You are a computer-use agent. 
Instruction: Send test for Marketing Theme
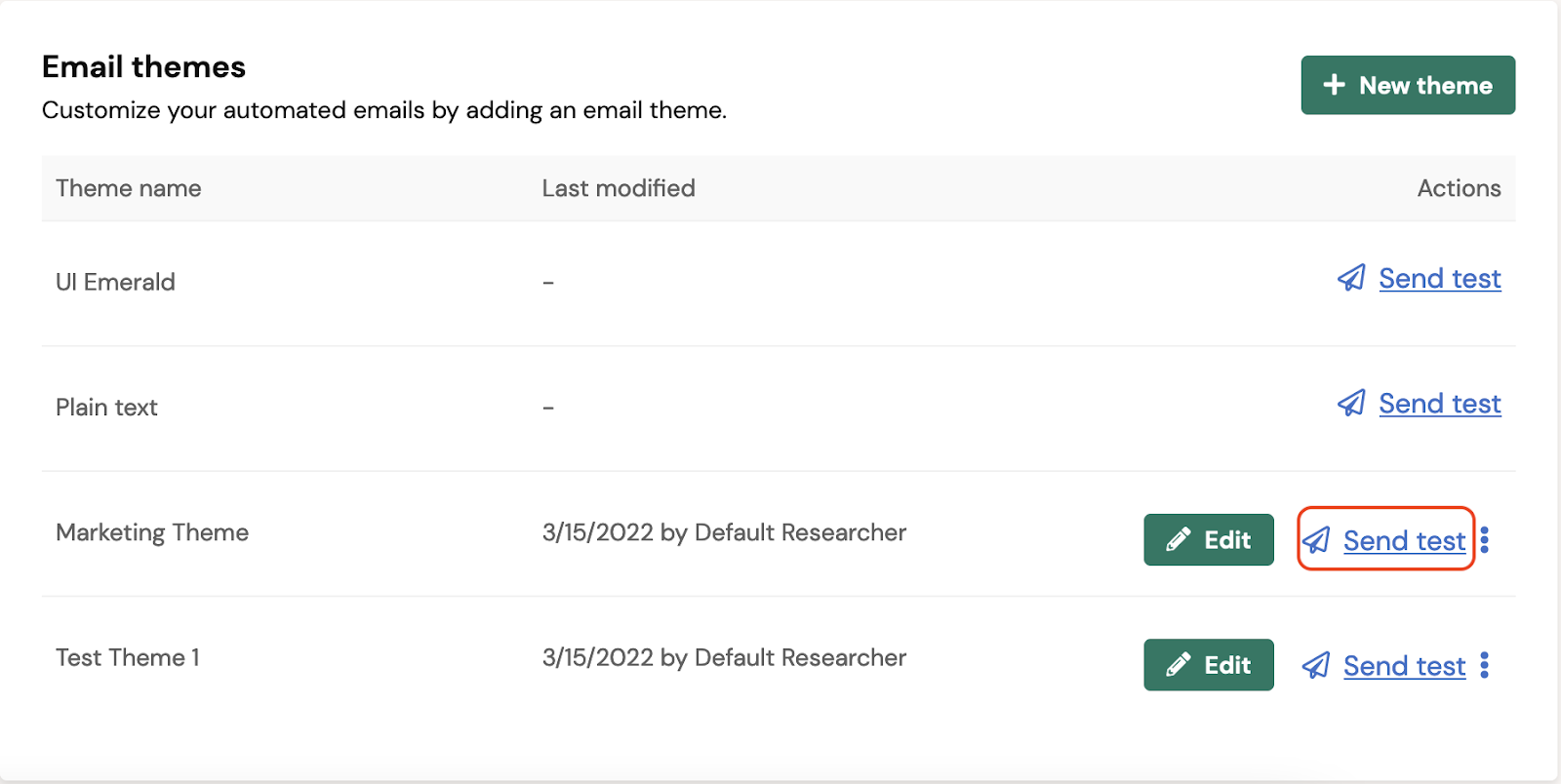click(x=1403, y=540)
